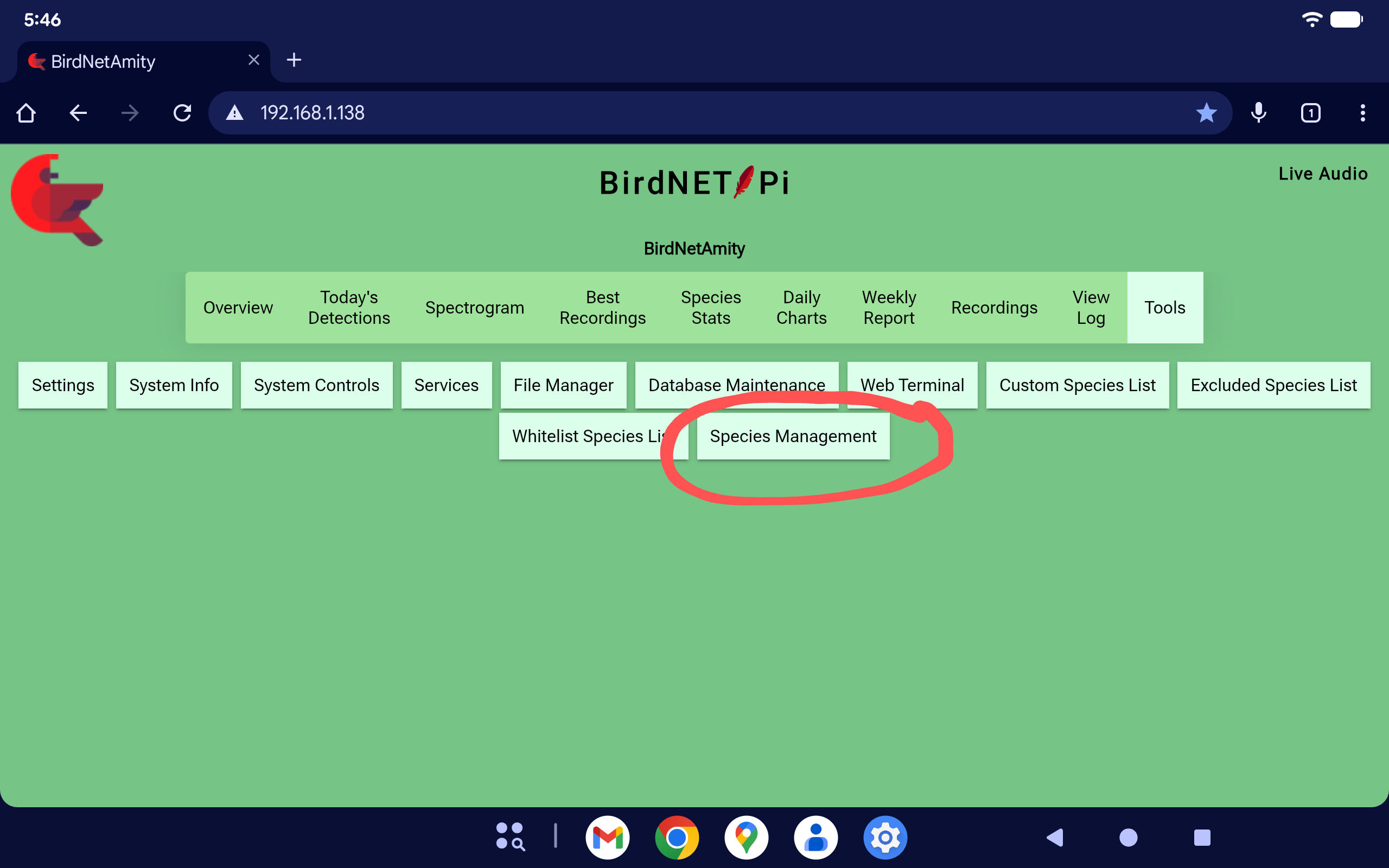Open the Spectrogram tab
Viewport: 1389px width, 868px height.
(x=475, y=308)
